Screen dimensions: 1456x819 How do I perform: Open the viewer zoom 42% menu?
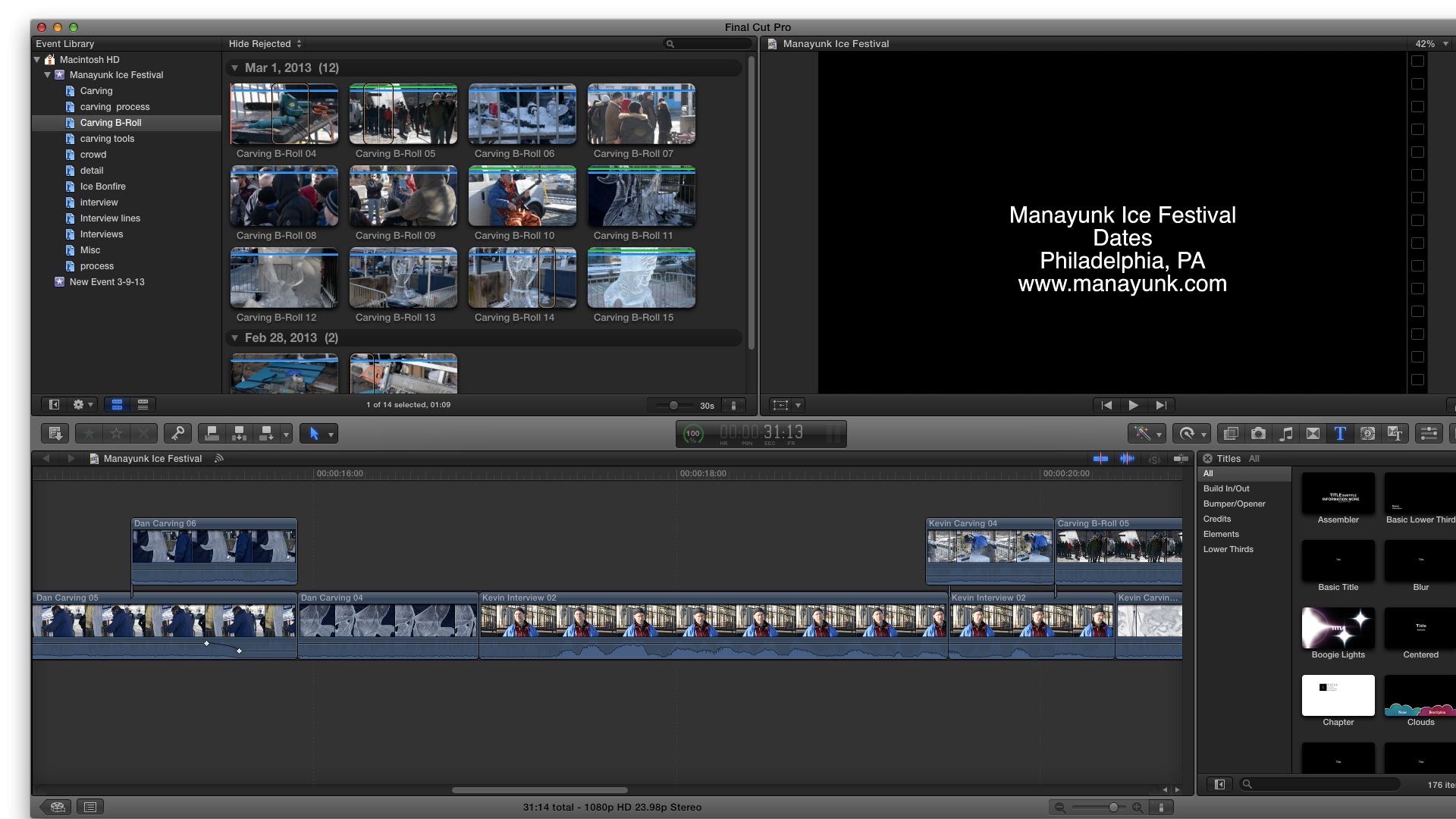click(x=1432, y=44)
